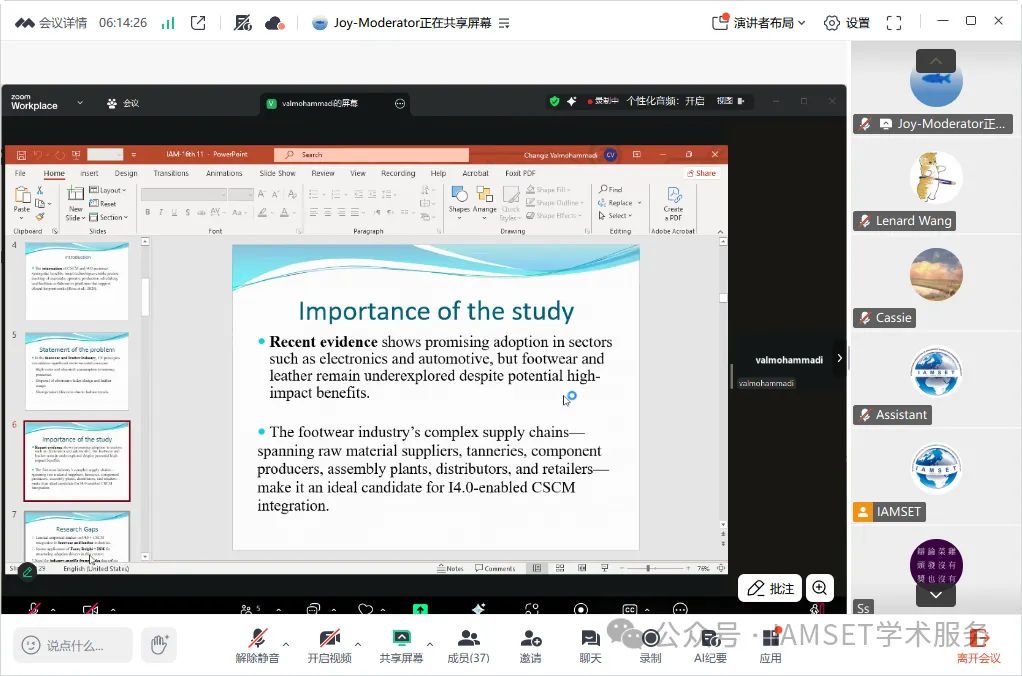Screen dimensions: 1022x676
Task: Toggle 解除静音 microphone unmute
Action: pyautogui.click(x=257, y=646)
